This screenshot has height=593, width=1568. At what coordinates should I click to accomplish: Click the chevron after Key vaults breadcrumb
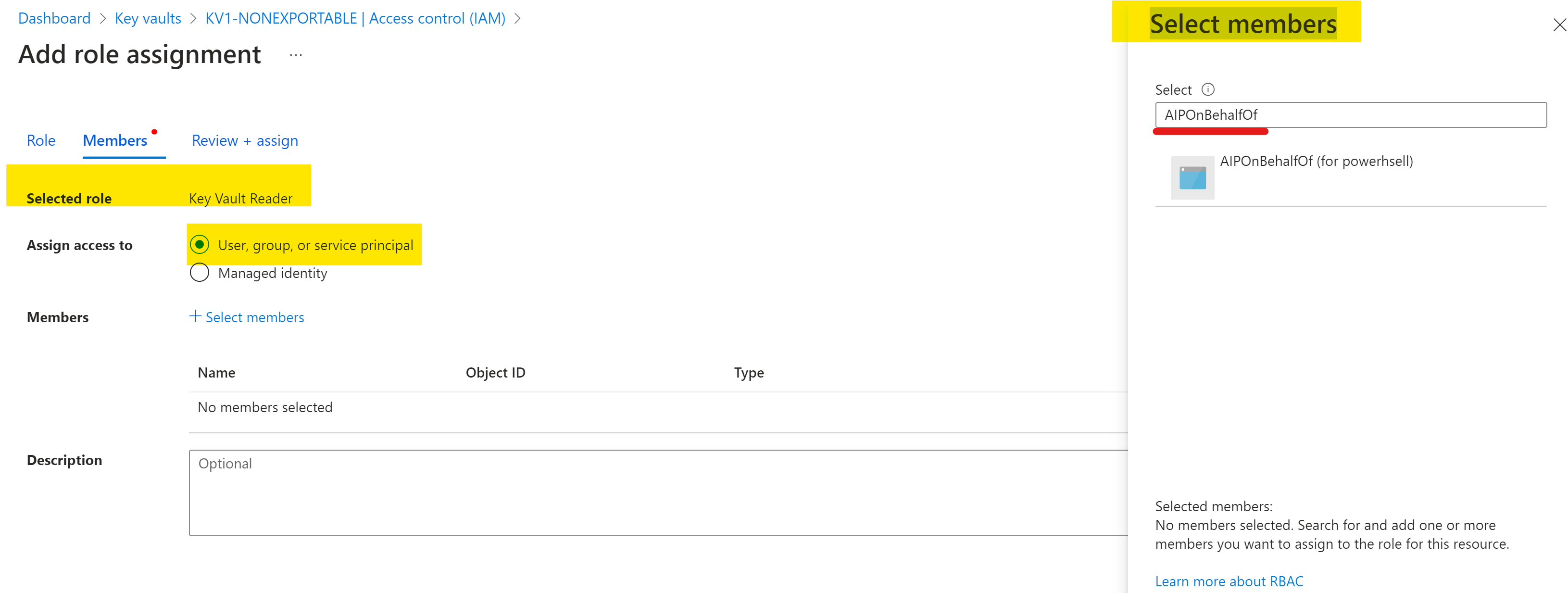[194, 19]
